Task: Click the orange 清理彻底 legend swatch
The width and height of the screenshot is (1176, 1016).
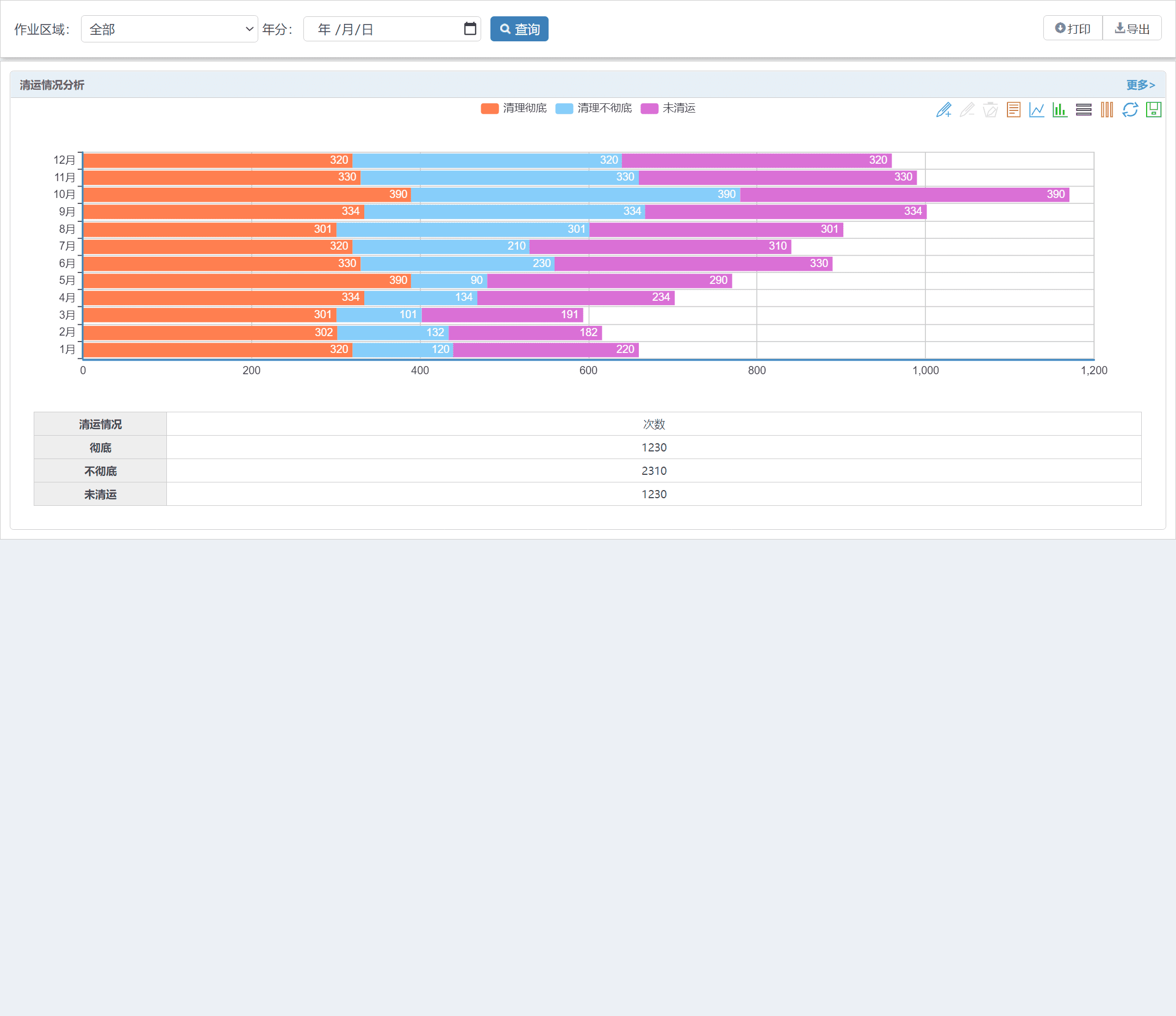Action: [x=489, y=108]
